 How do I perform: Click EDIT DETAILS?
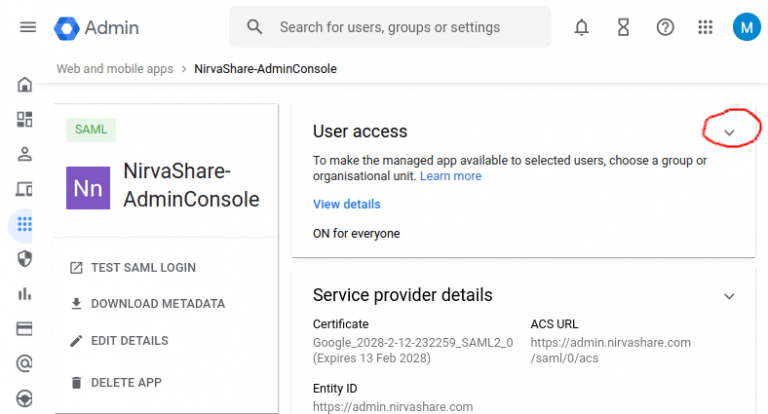click(119, 341)
